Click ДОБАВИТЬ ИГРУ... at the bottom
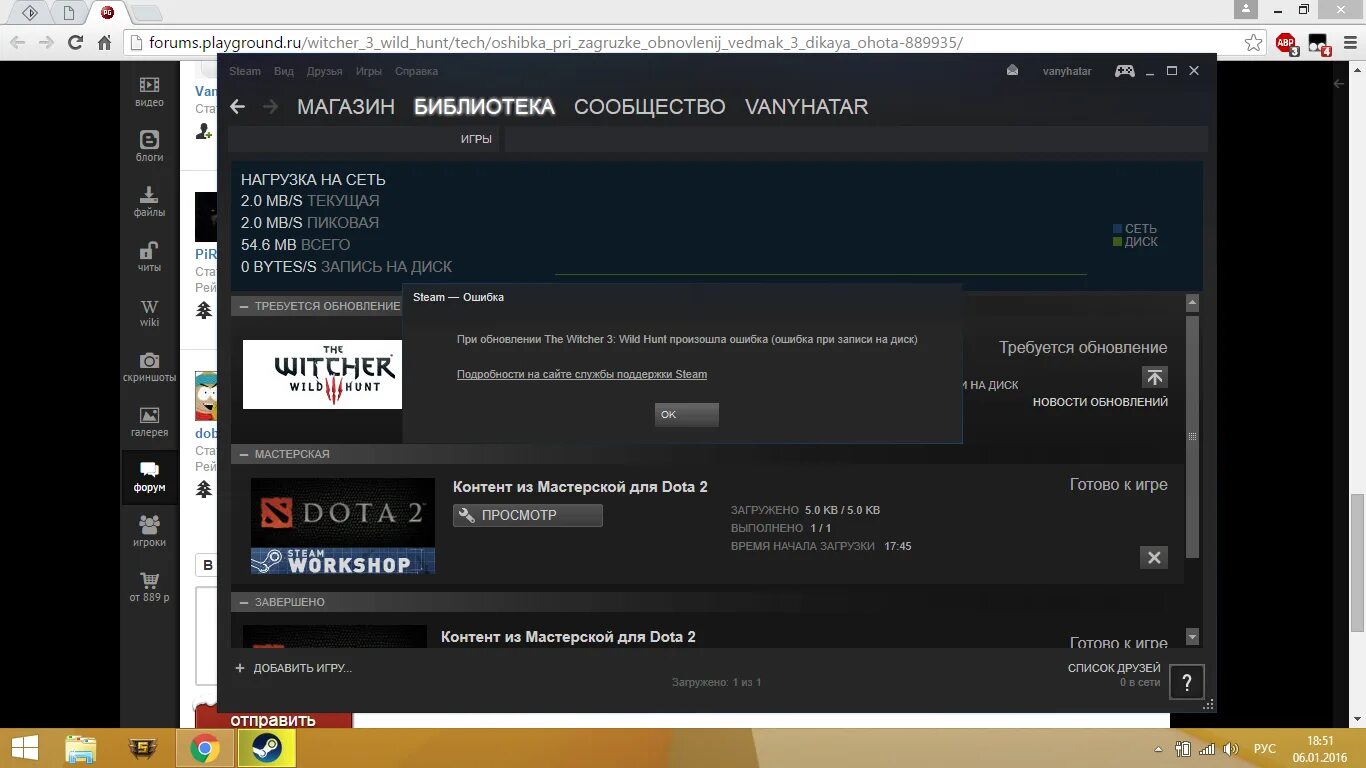This screenshot has width=1366, height=768. (302, 668)
